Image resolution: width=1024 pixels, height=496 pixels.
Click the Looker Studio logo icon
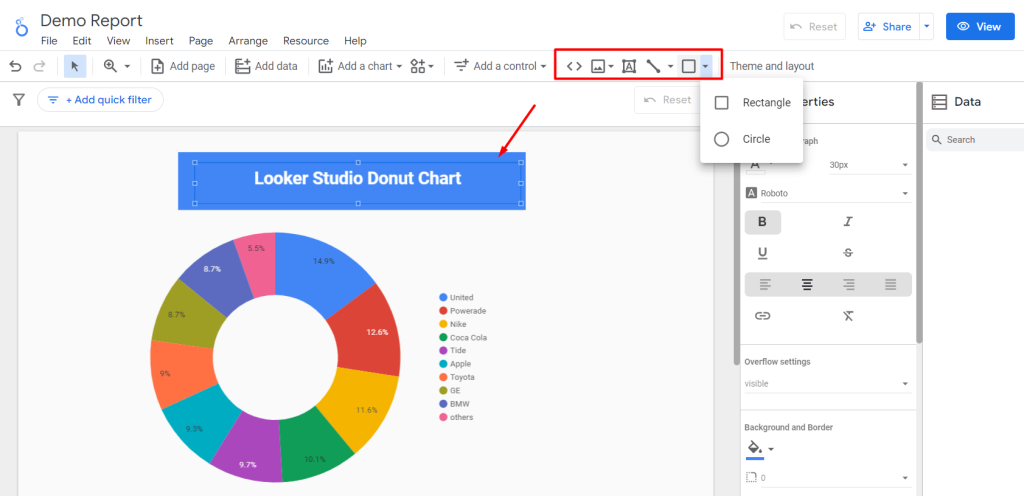point(22,27)
